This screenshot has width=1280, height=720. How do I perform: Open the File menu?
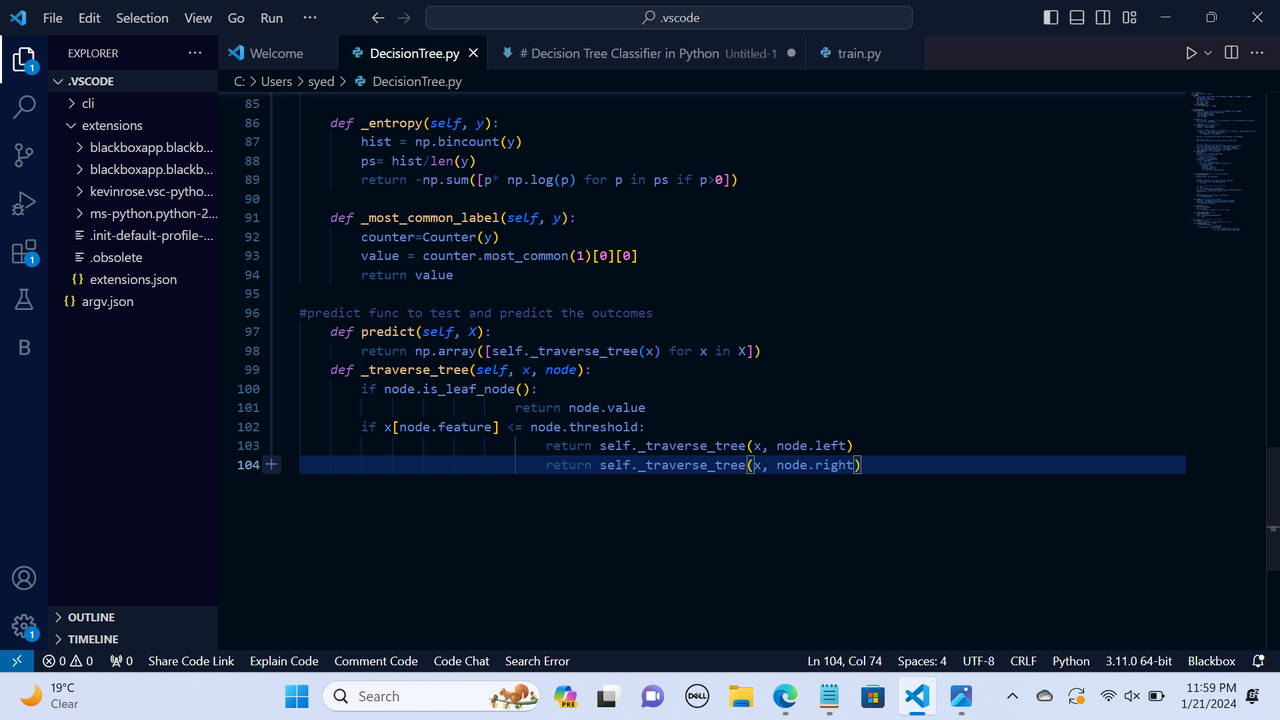click(53, 18)
